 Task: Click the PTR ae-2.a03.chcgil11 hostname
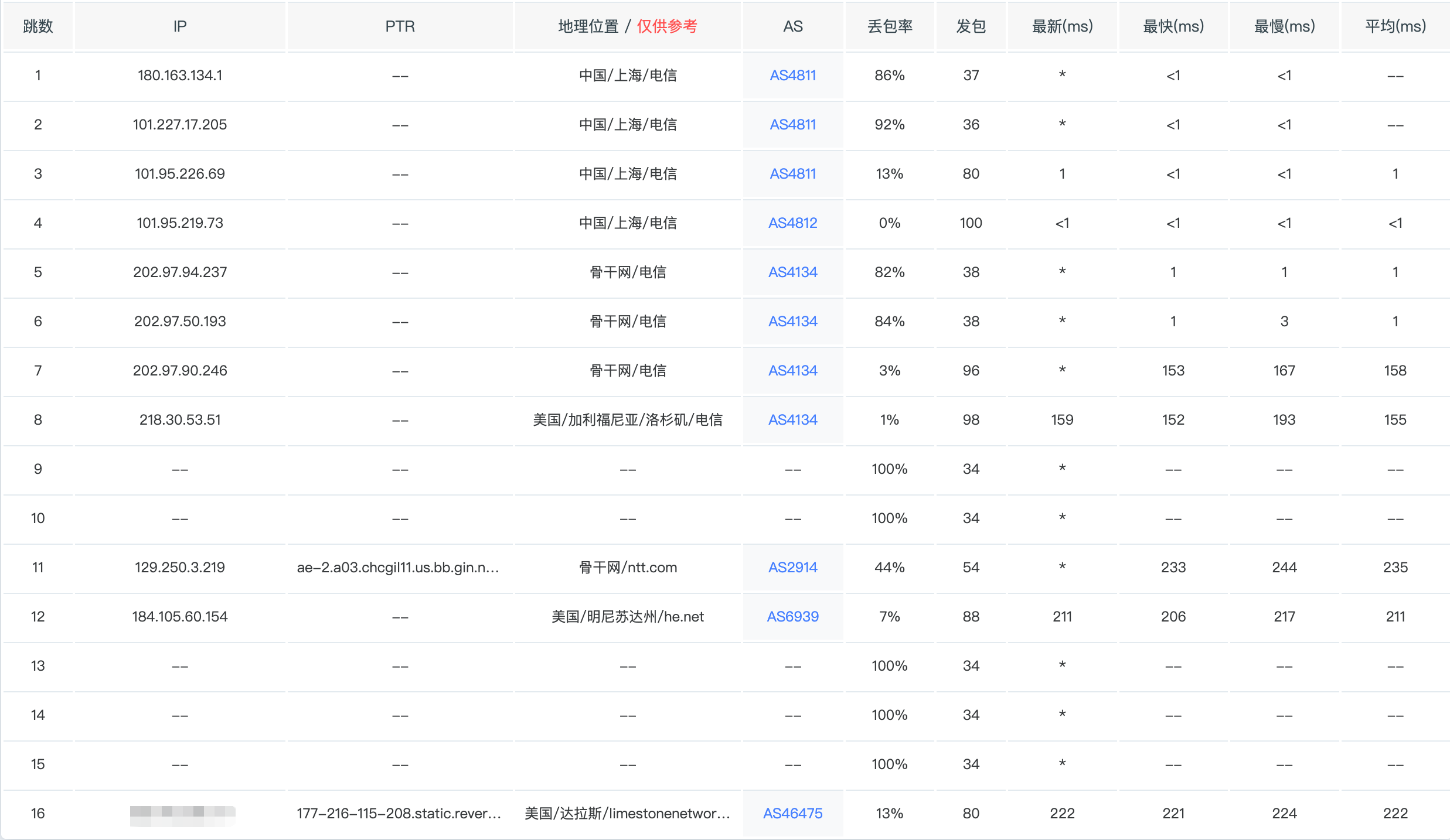tap(398, 568)
